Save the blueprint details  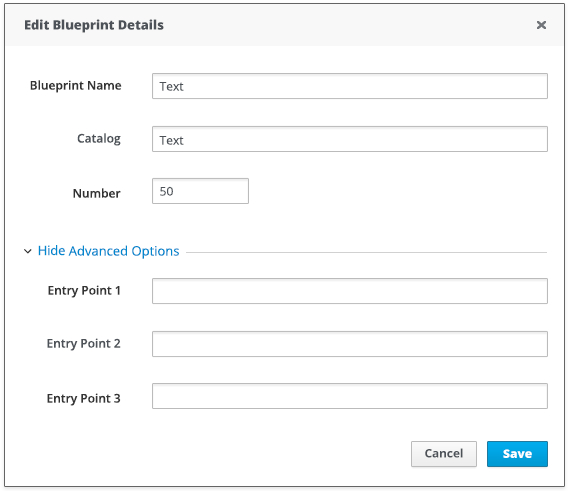click(x=517, y=454)
